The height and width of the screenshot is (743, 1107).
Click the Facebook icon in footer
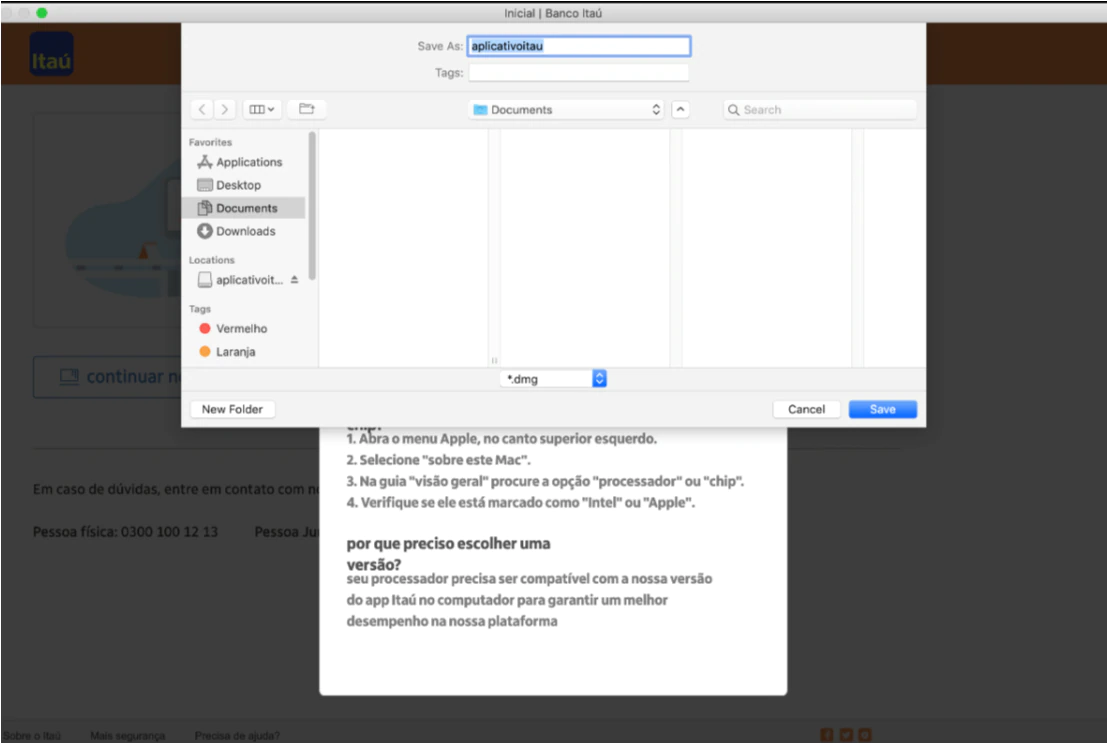coord(827,735)
